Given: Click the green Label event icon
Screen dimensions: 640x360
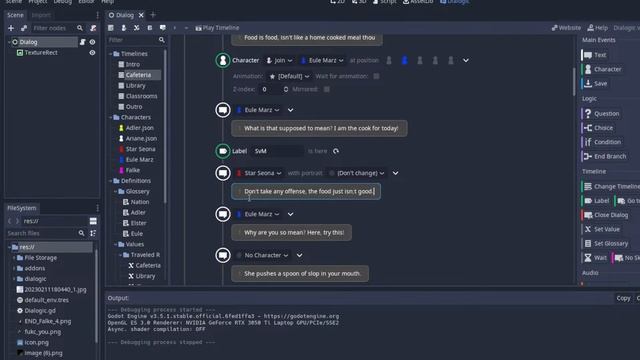Looking at the screenshot, I should tap(223, 151).
